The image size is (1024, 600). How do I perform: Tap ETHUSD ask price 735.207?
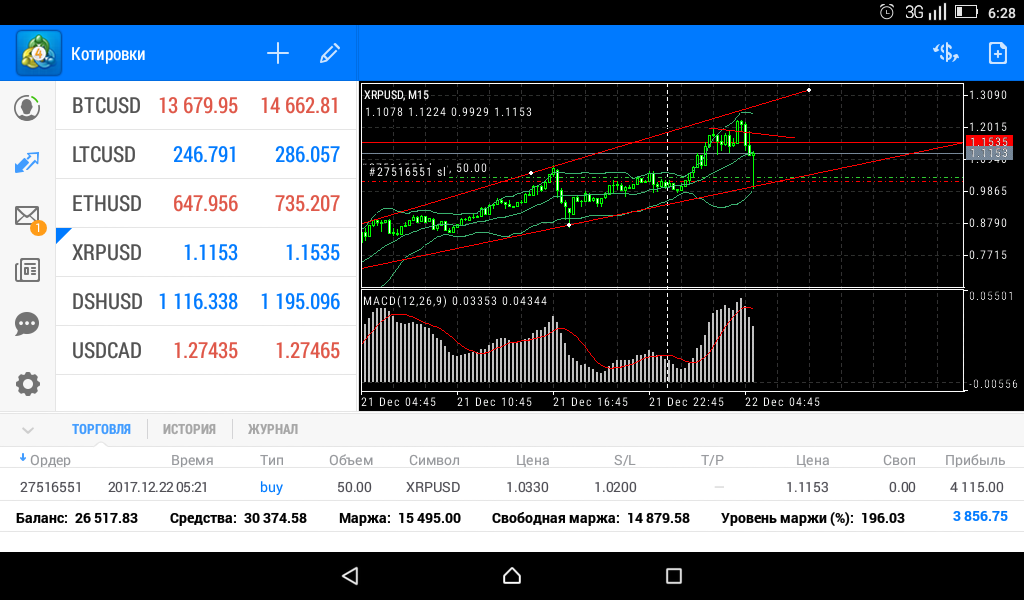point(308,204)
